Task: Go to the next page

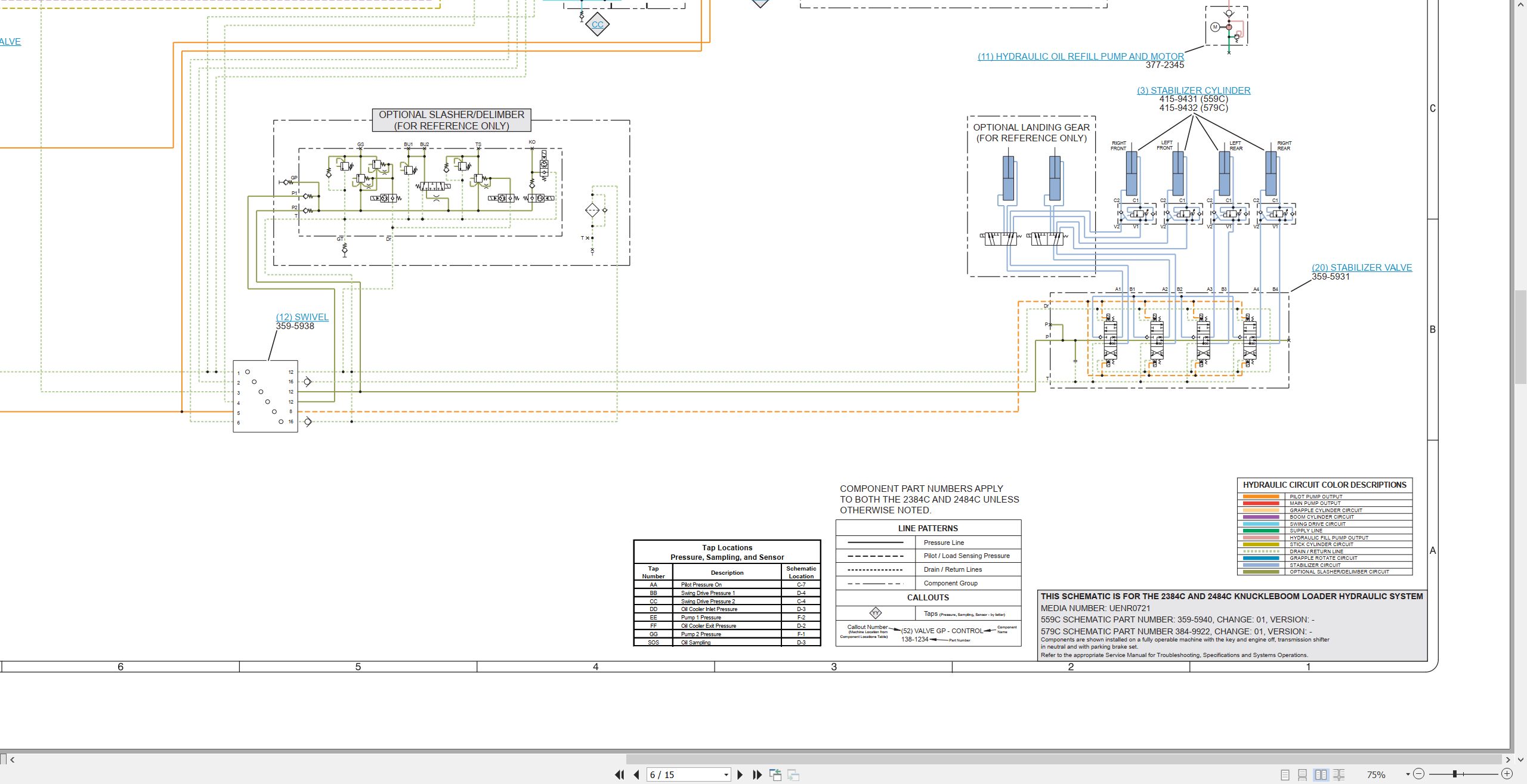Action: (740, 774)
